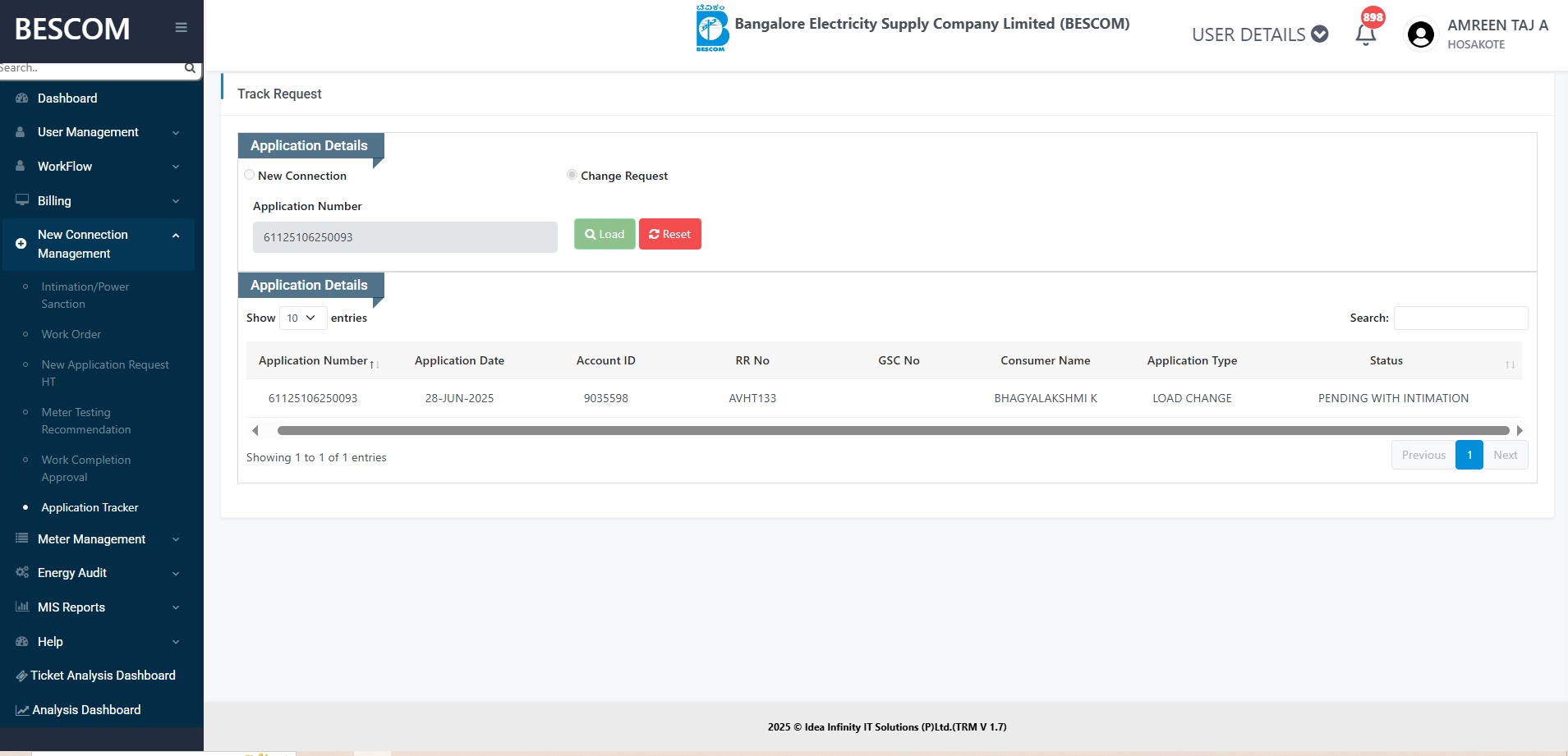Screen dimensions: 1568x756
Task: Sort by Application Number column arrows
Action: coord(374,364)
